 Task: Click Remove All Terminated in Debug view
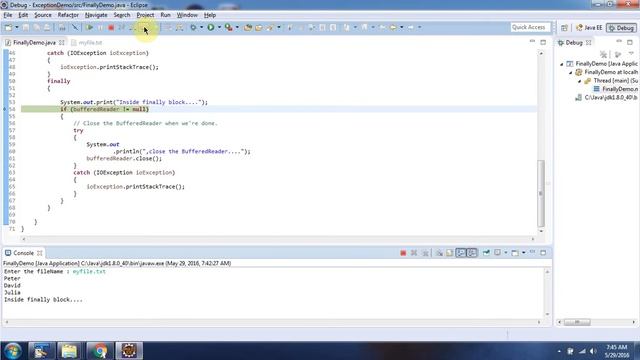tap(603, 54)
